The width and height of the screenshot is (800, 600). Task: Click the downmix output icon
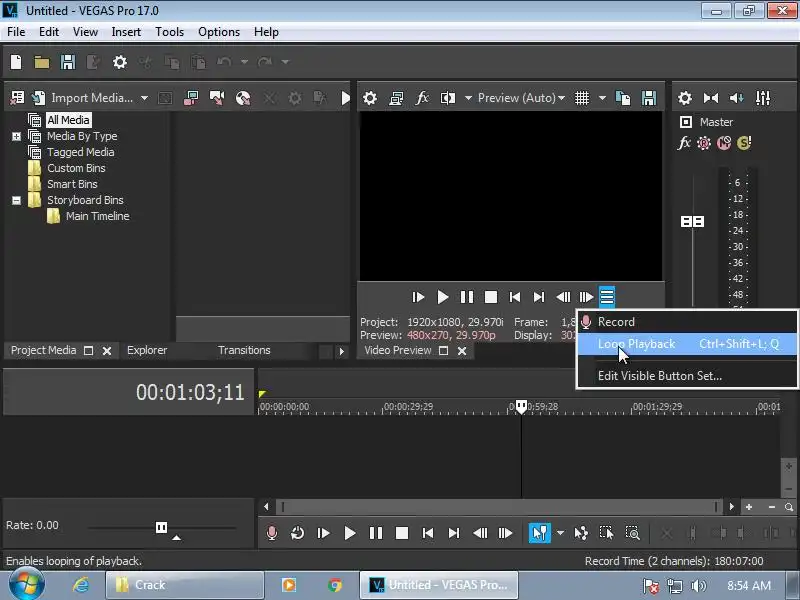pyautogui.click(x=711, y=97)
